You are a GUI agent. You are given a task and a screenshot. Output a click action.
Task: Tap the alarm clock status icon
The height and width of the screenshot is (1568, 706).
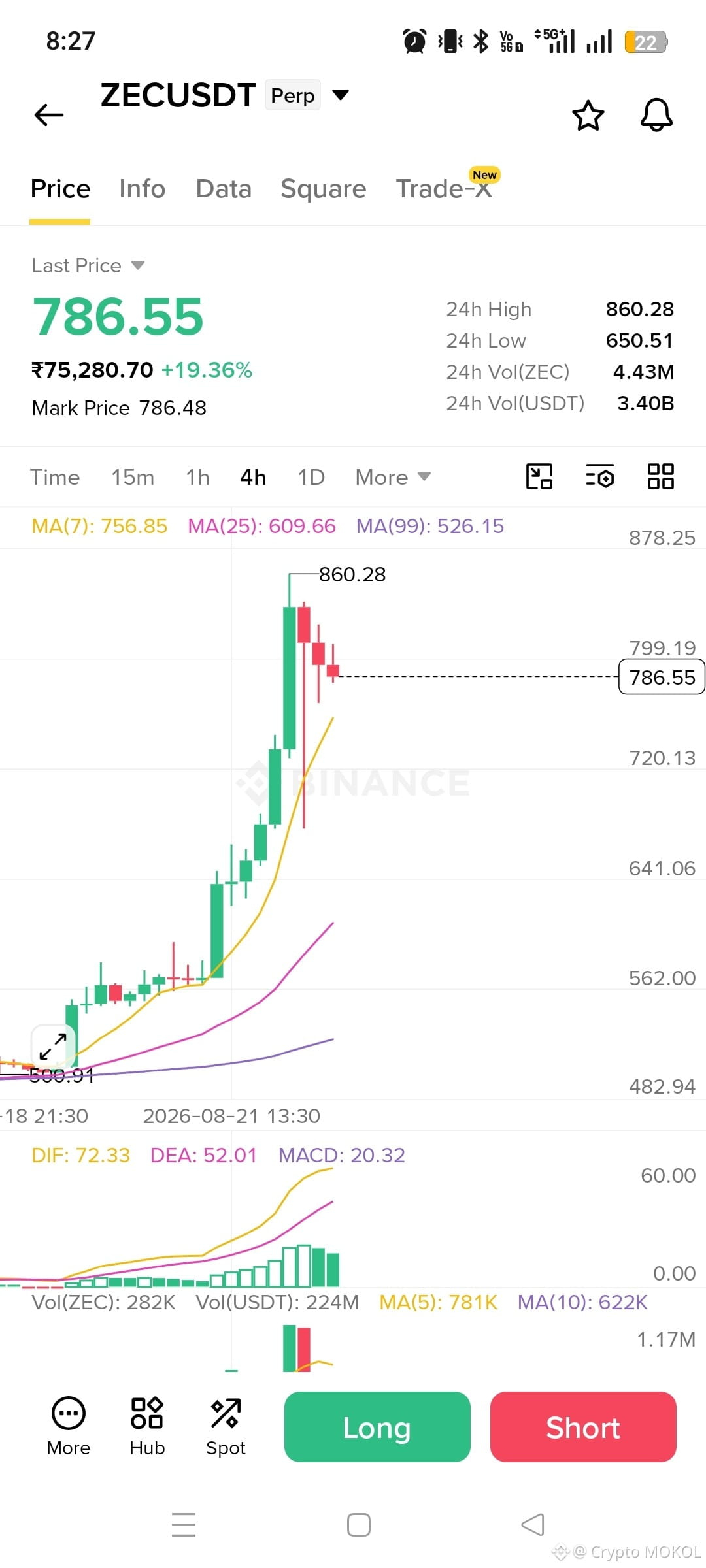tap(414, 42)
